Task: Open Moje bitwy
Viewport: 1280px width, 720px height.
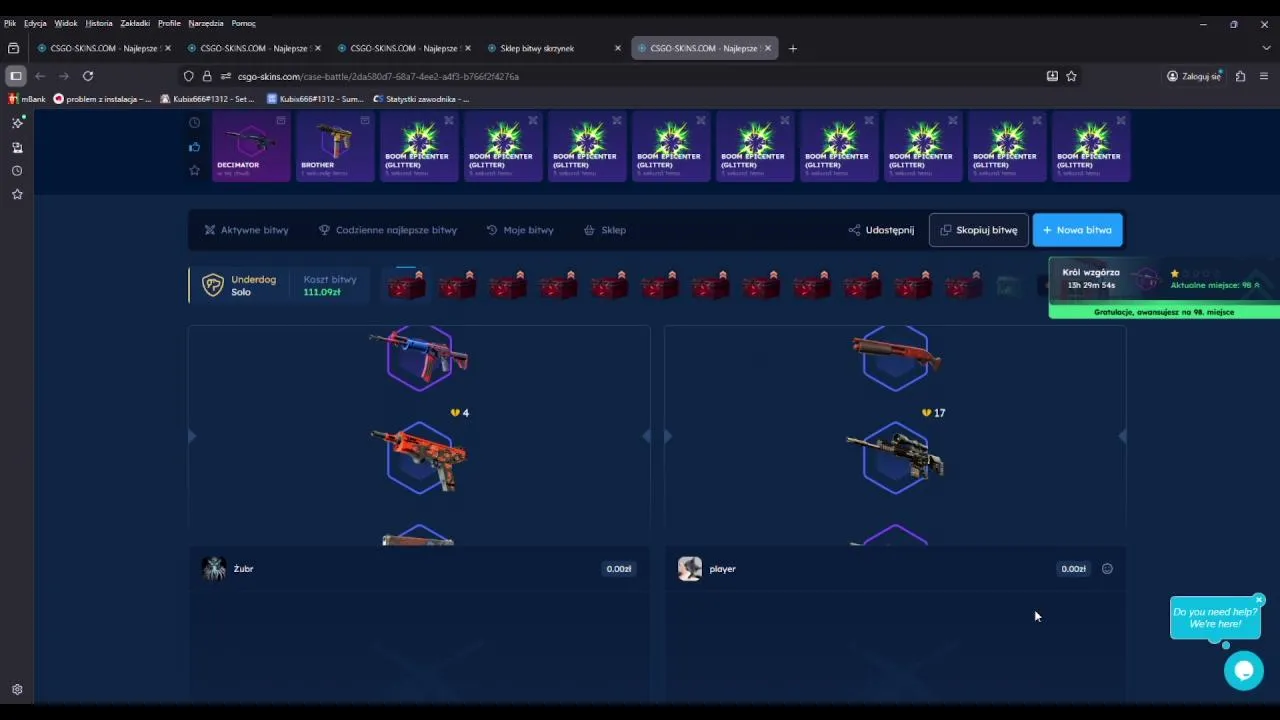Action: coord(520,230)
